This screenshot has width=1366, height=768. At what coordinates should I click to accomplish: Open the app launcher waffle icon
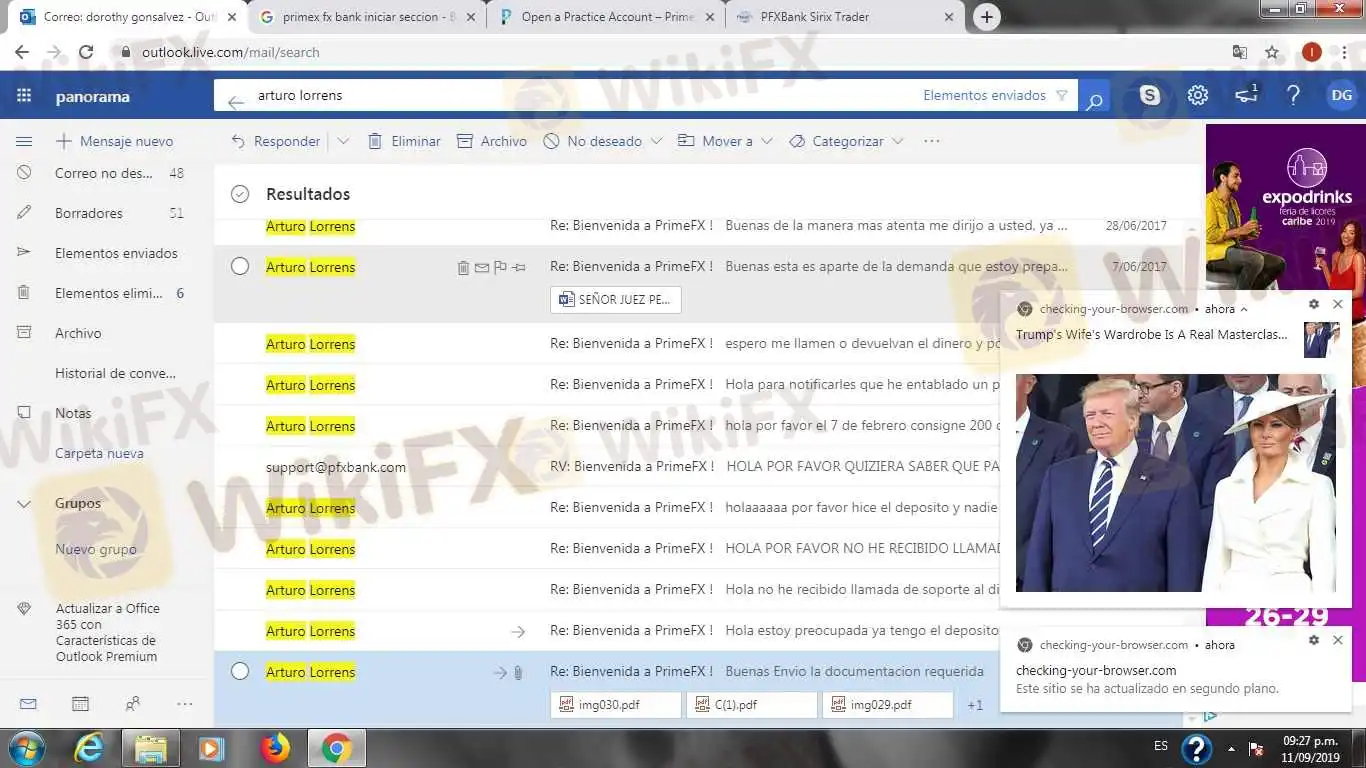pos(24,96)
